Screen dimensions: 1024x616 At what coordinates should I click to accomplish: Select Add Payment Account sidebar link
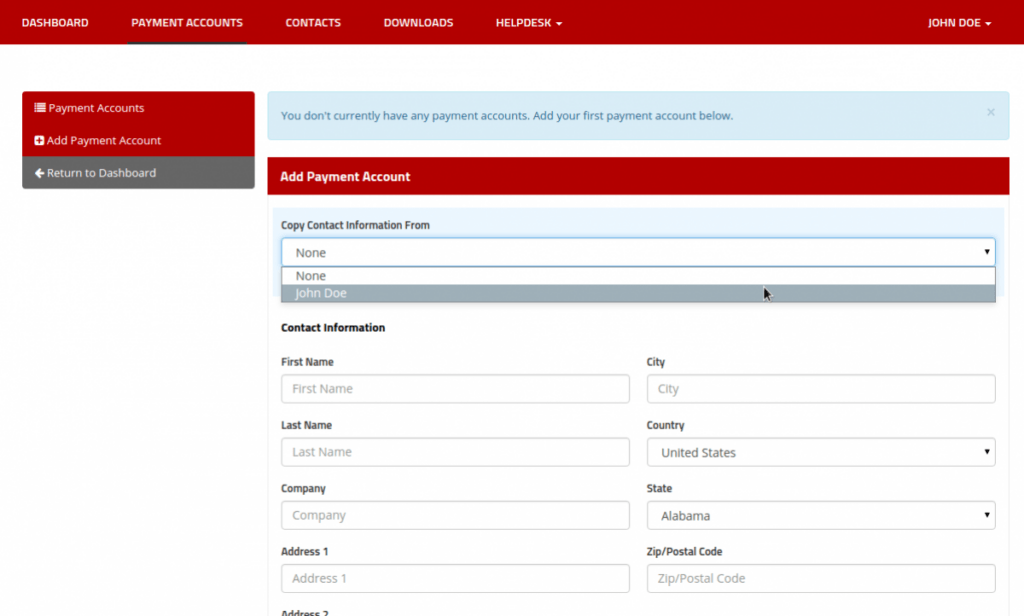click(103, 140)
